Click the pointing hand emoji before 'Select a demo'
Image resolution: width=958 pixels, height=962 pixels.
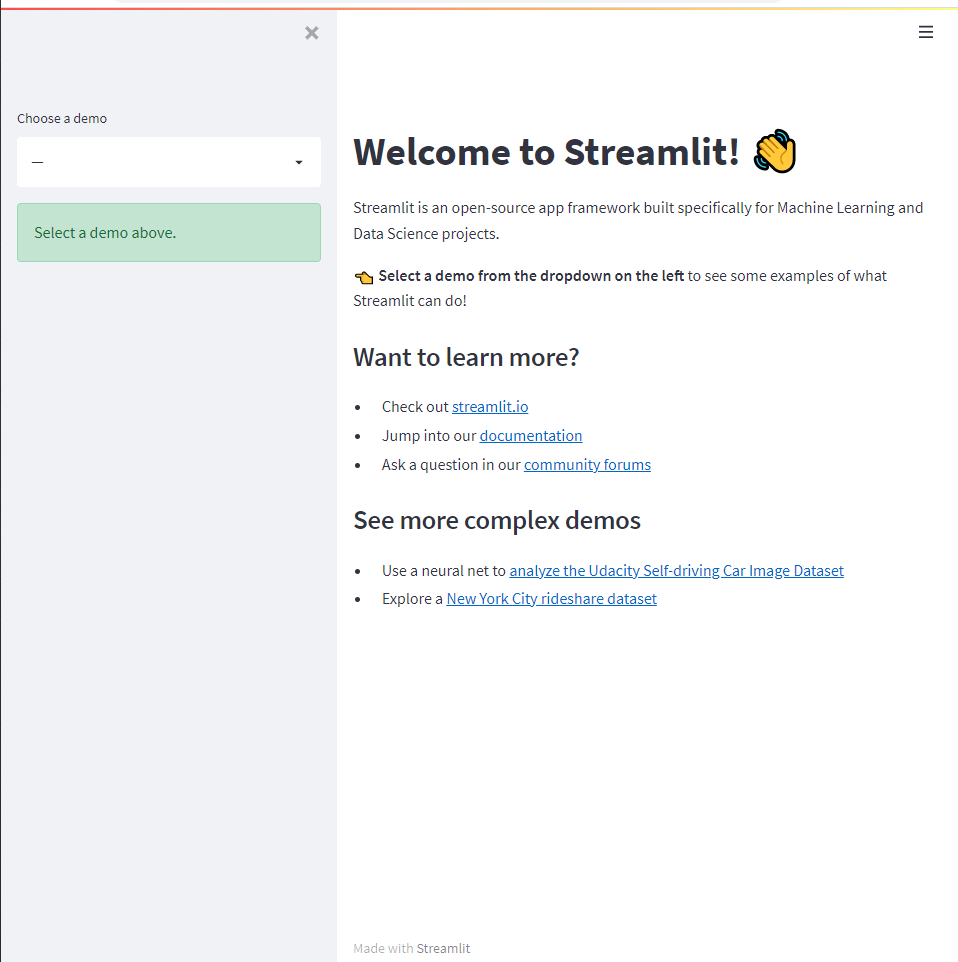pyautogui.click(x=363, y=277)
